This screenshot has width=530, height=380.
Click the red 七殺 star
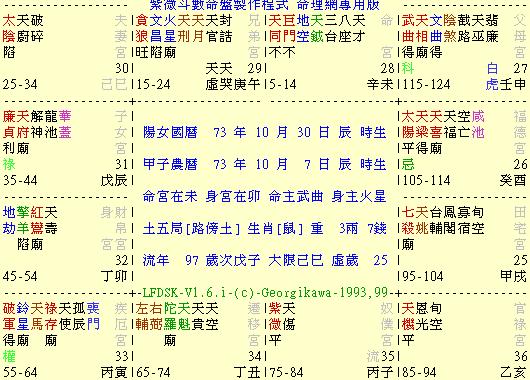(x=408, y=220)
